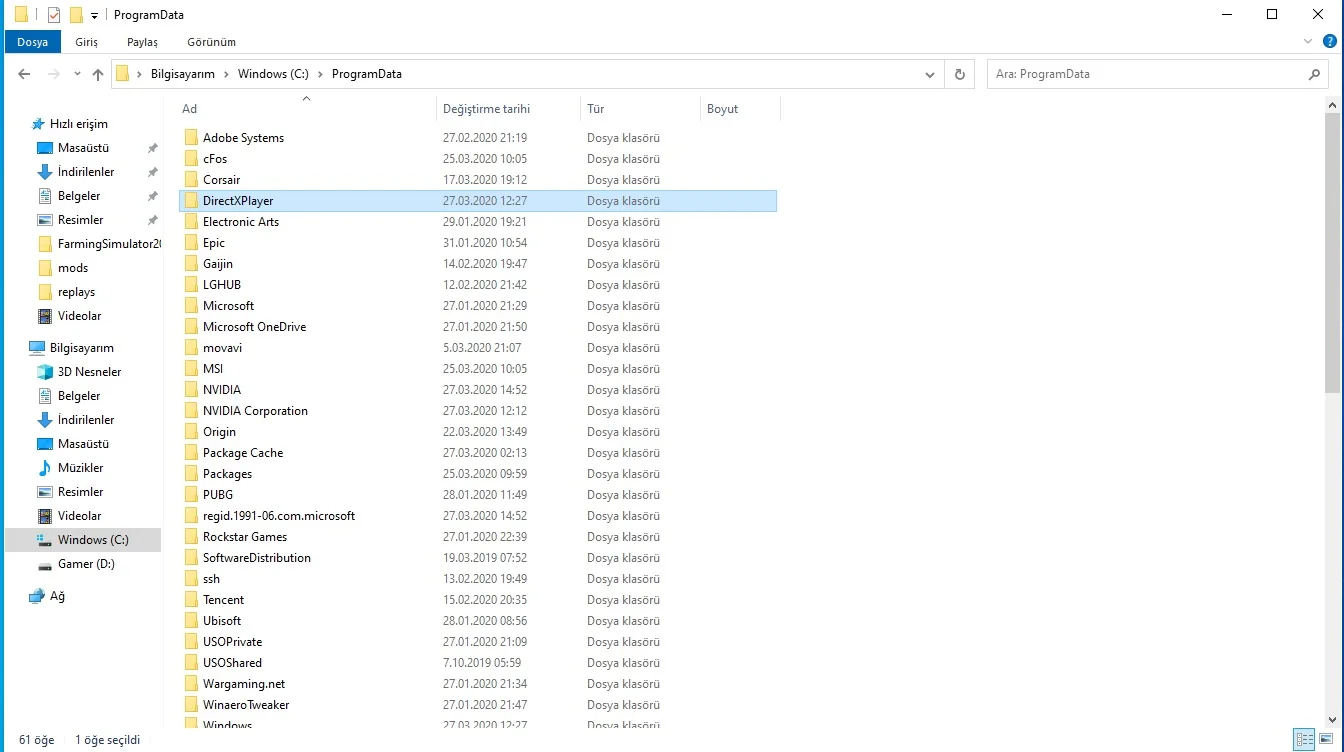Sort by the Değiştirme tarihi column header
Viewport: 1344px width, 752px height.
(x=509, y=109)
